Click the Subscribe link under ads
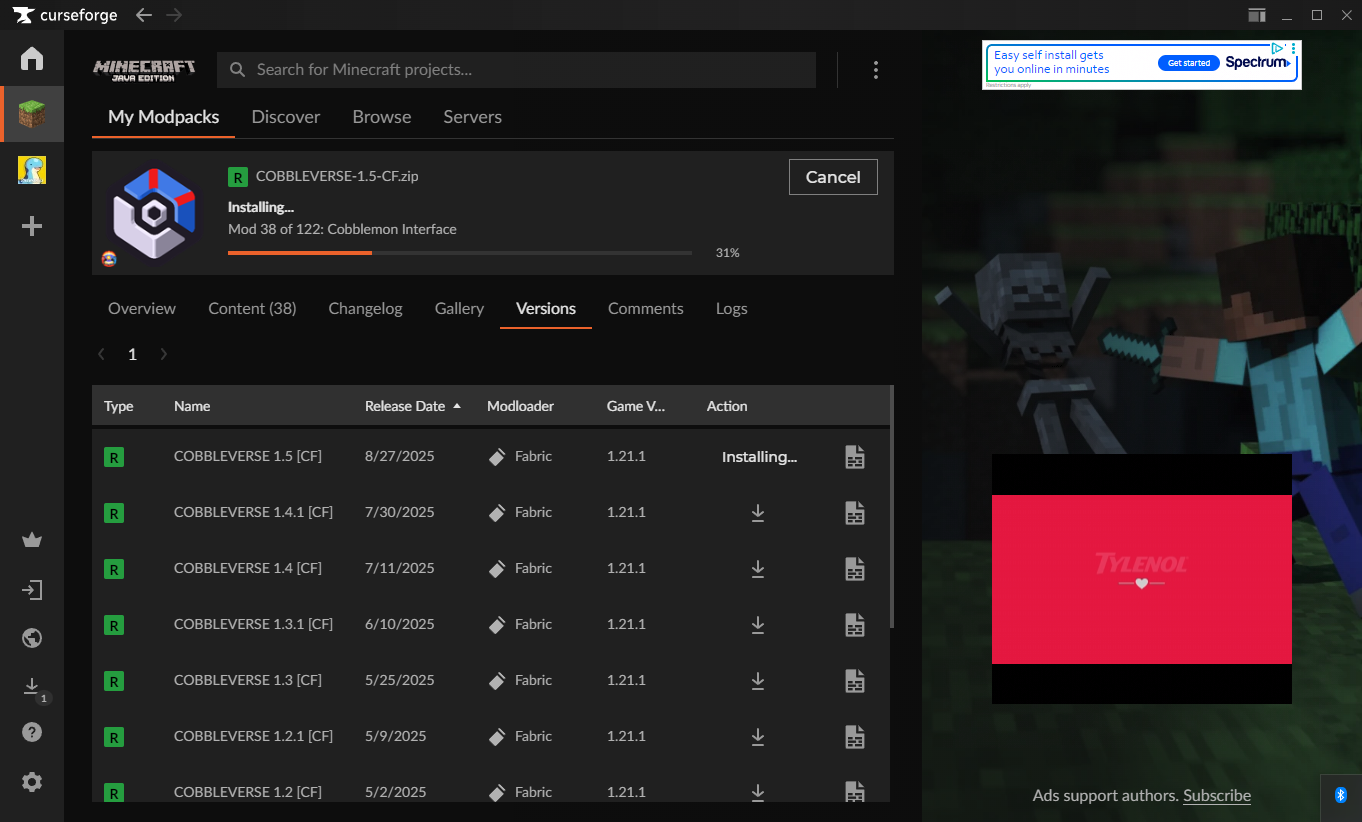 tap(1216, 796)
